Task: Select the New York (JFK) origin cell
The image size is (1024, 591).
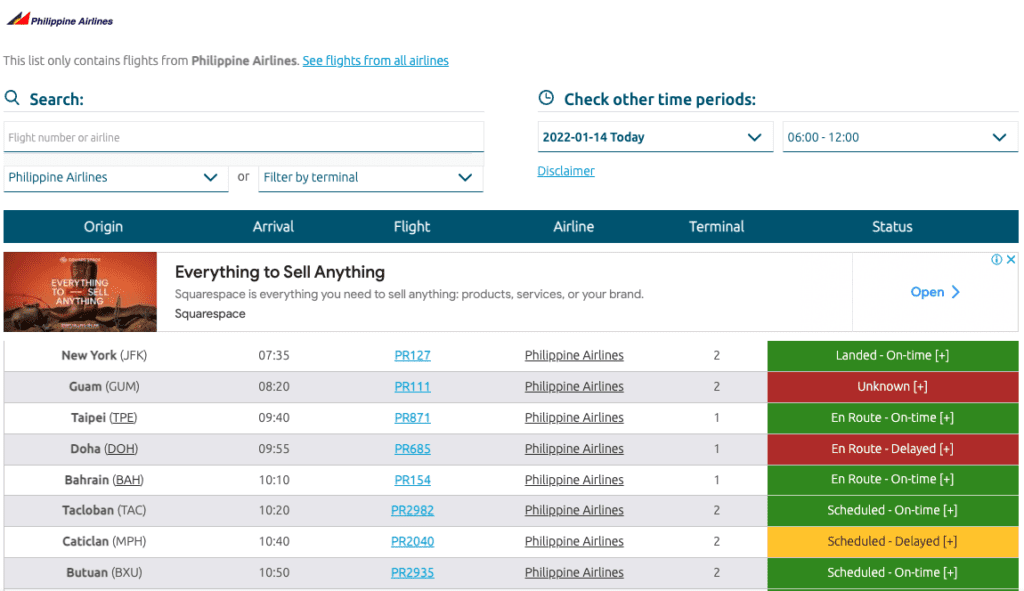Action: (104, 355)
